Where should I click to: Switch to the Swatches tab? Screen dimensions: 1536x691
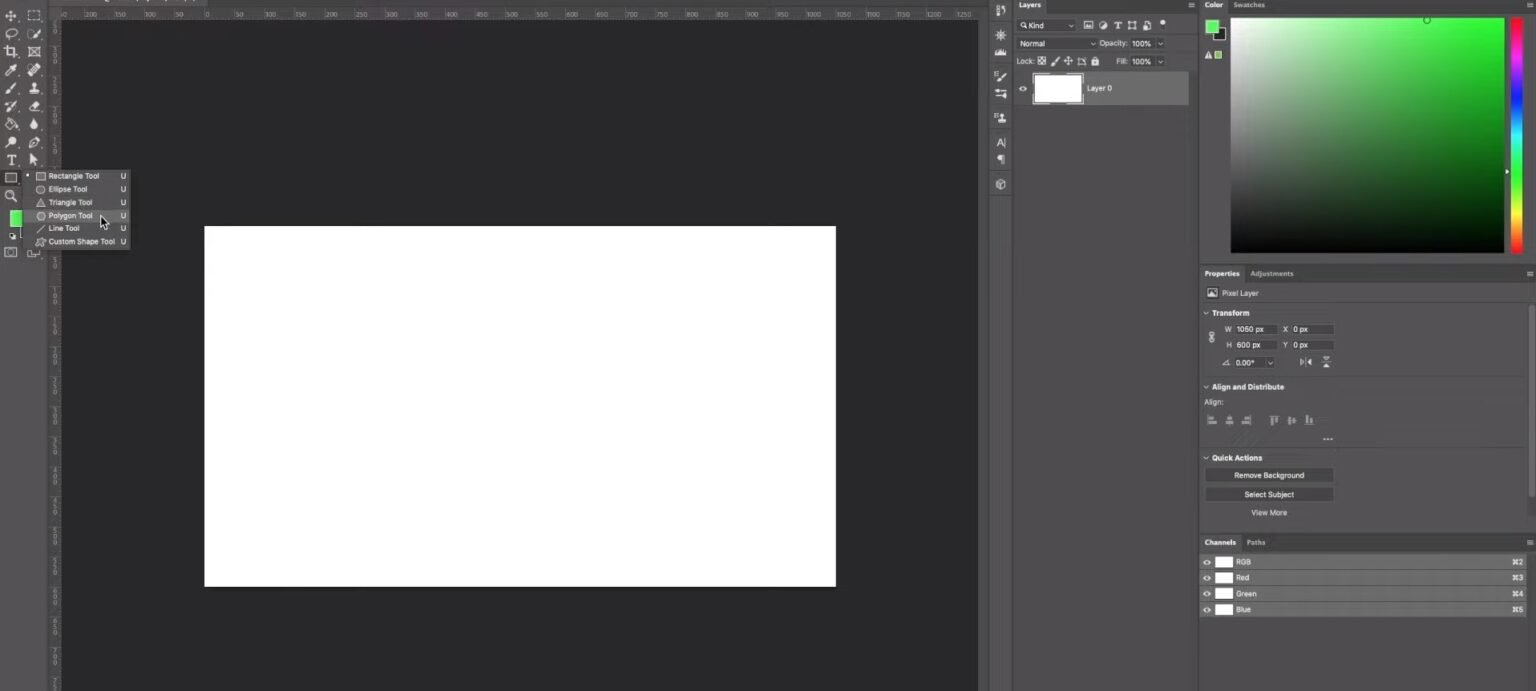pos(1249,5)
